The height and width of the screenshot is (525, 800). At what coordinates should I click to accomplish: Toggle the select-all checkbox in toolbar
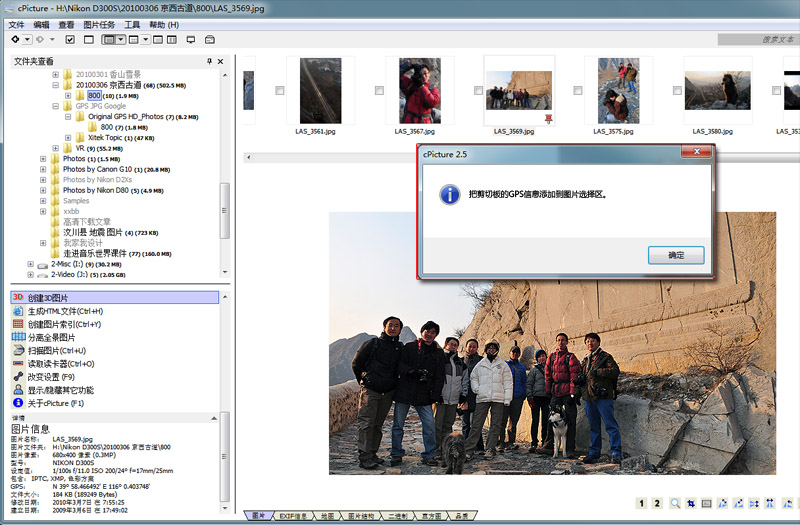click(x=70, y=39)
